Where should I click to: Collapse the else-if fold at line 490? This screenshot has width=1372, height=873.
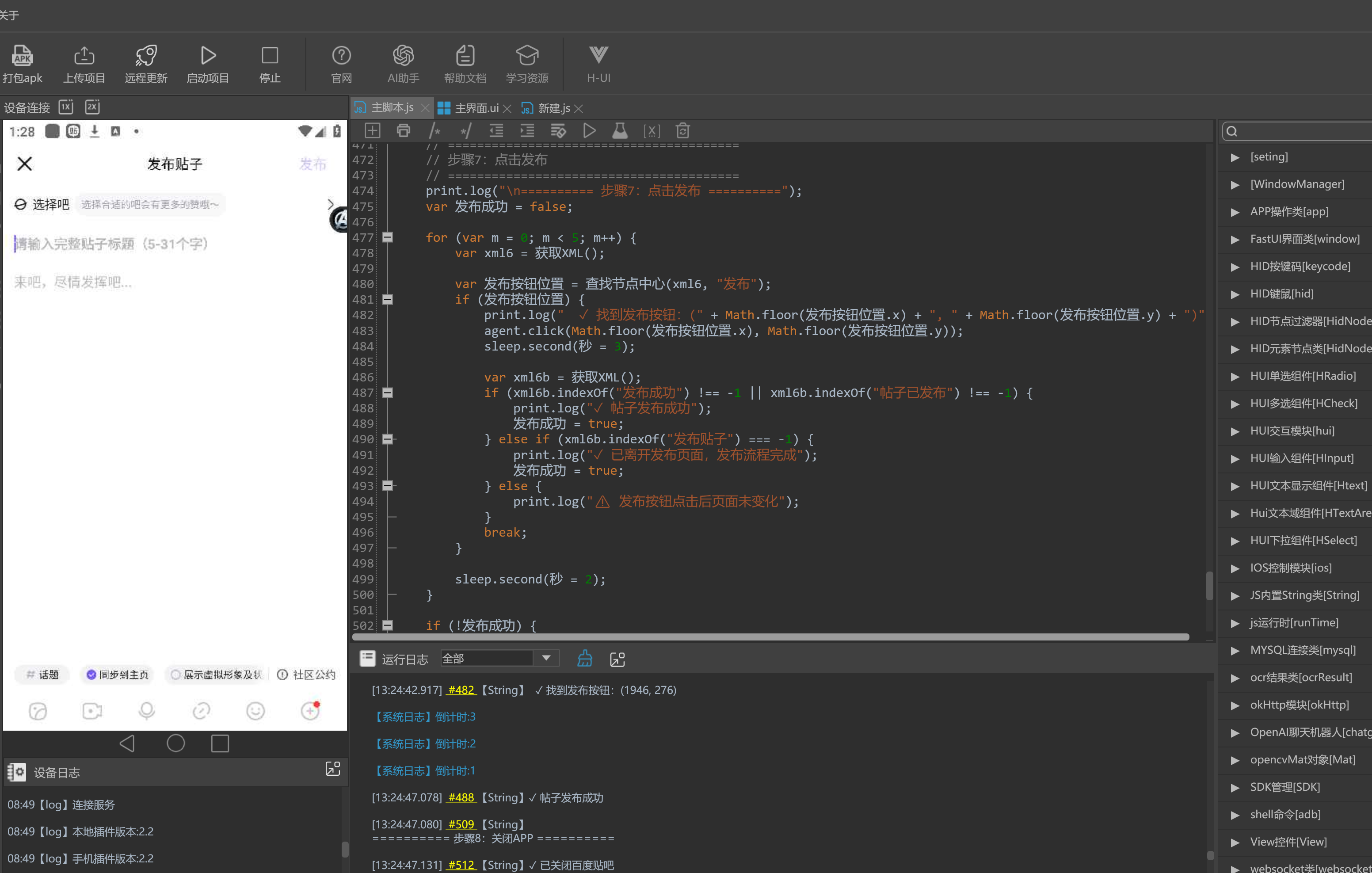tap(388, 439)
